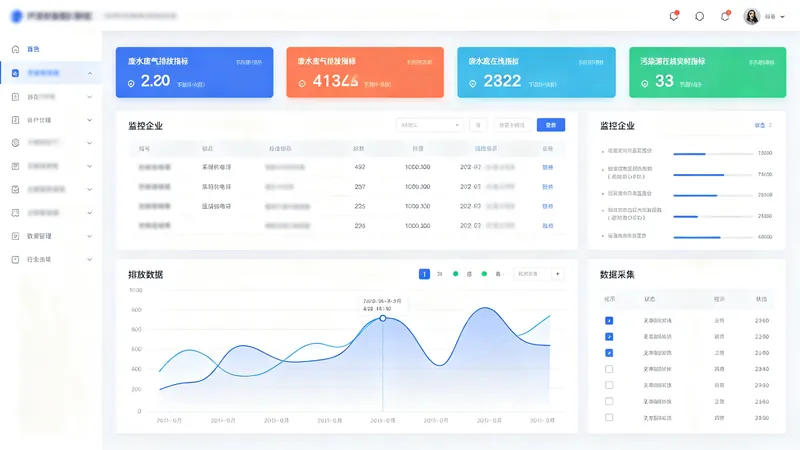Click the progress bar with value 40000
Viewport: 800px width, 450px height.
pyautogui.click(x=713, y=237)
